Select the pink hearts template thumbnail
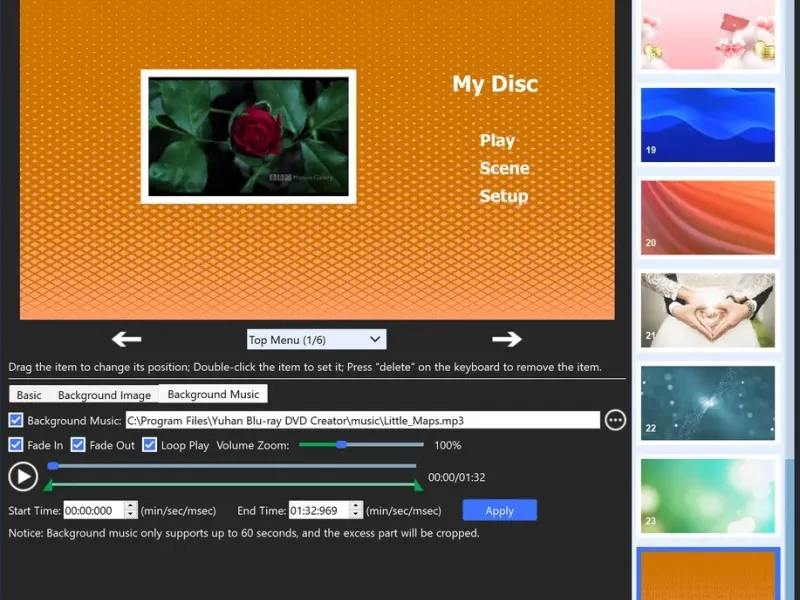The height and width of the screenshot is (600, 800). click(708, 34)
